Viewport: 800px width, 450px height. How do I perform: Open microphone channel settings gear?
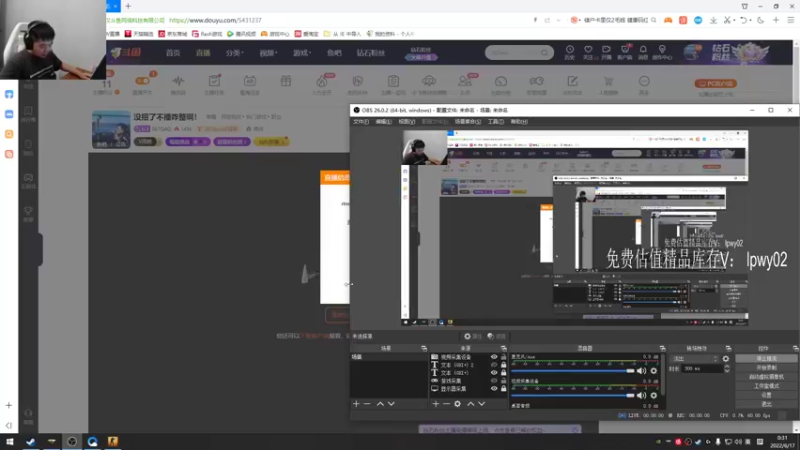click(654, 371)
